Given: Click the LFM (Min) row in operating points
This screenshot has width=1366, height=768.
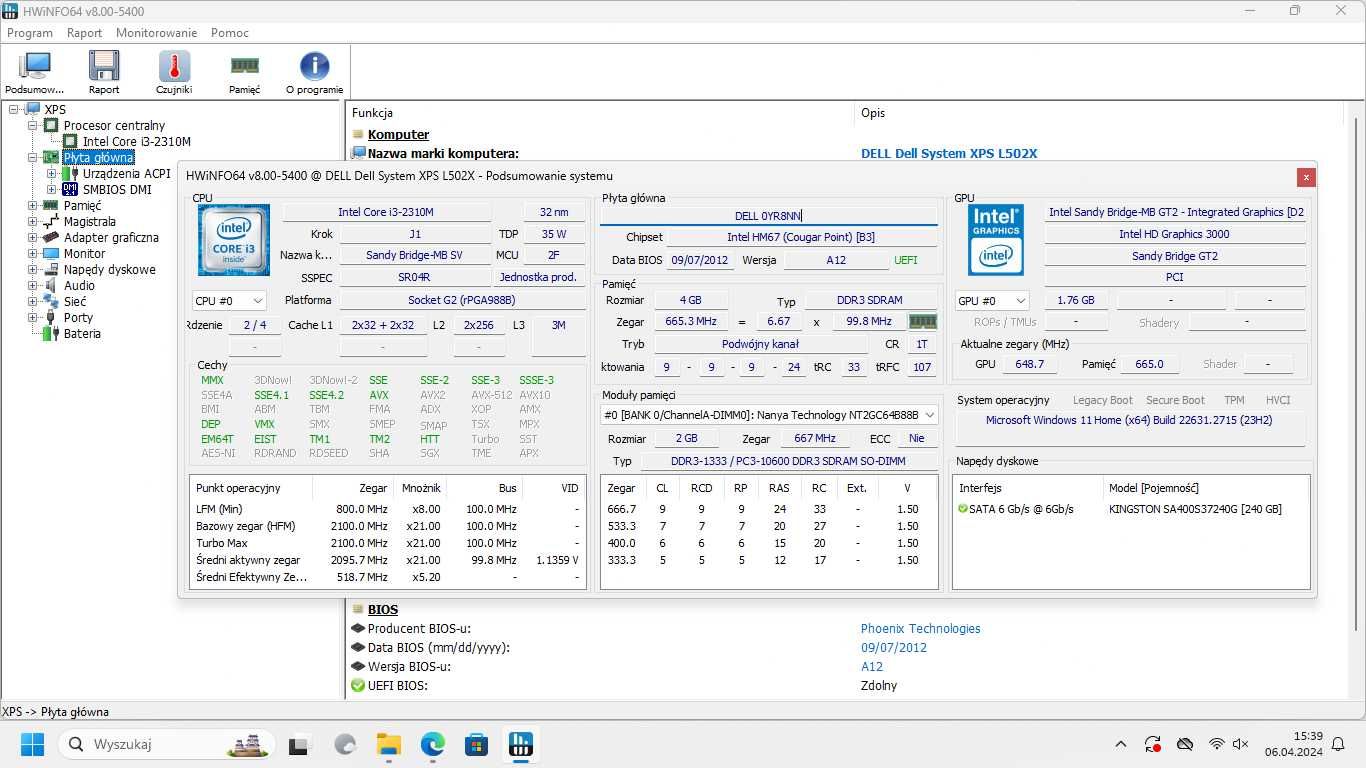Looking at the screenshot, I should click(387, 509).
